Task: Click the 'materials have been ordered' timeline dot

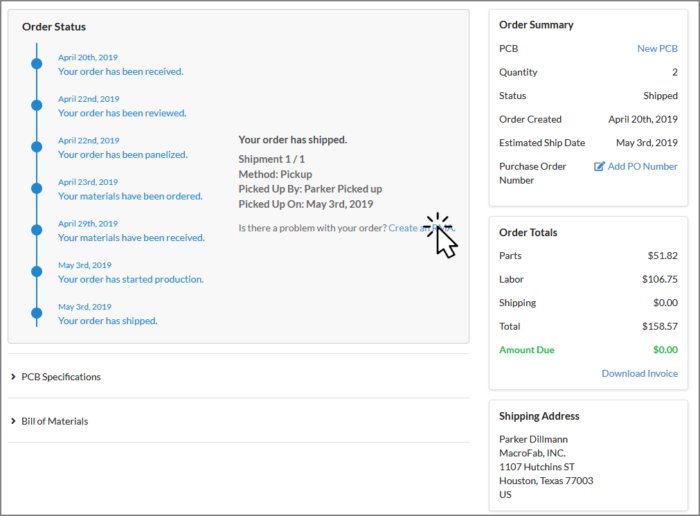Action: tap(37, 189)
